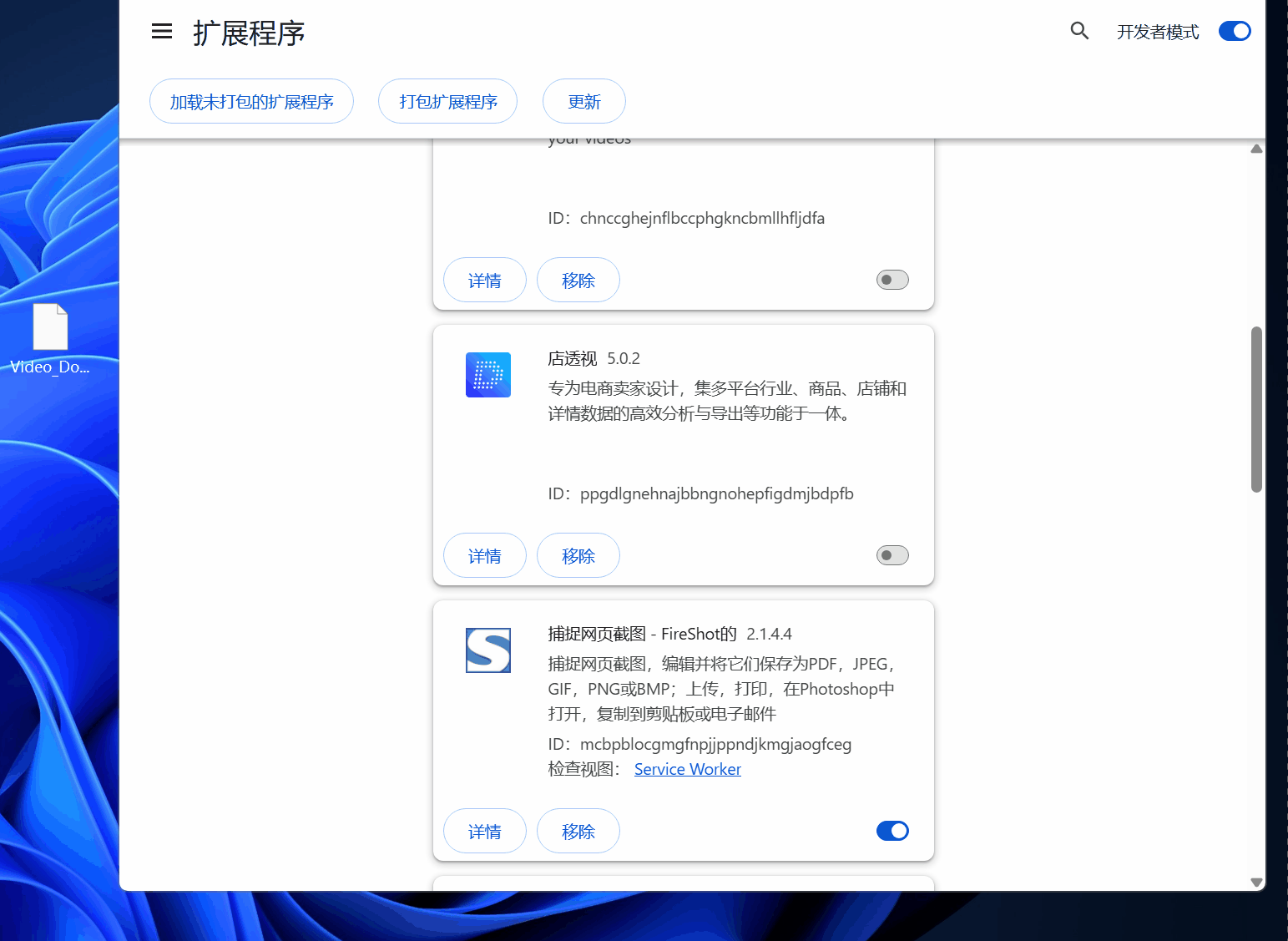Click 移除 to remove FireShot
This screenshot has height=941, width=1288.
(x=578, y=830)
